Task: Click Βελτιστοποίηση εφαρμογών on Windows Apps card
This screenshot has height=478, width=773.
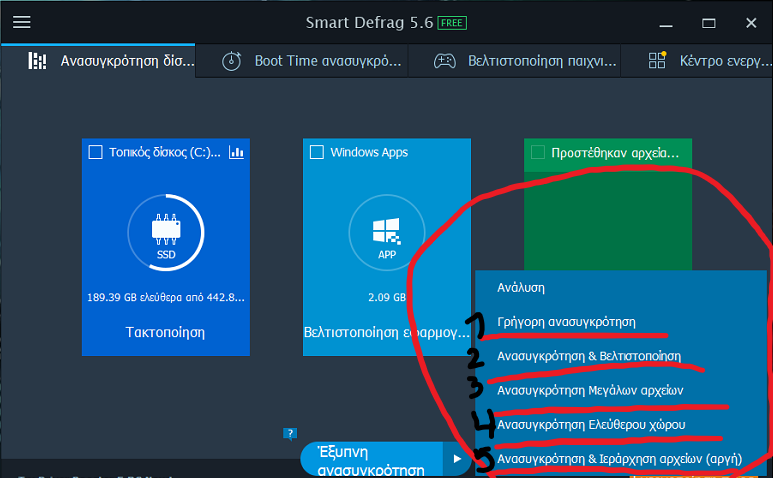Action: pyautogui.click(x=387, y=332)
